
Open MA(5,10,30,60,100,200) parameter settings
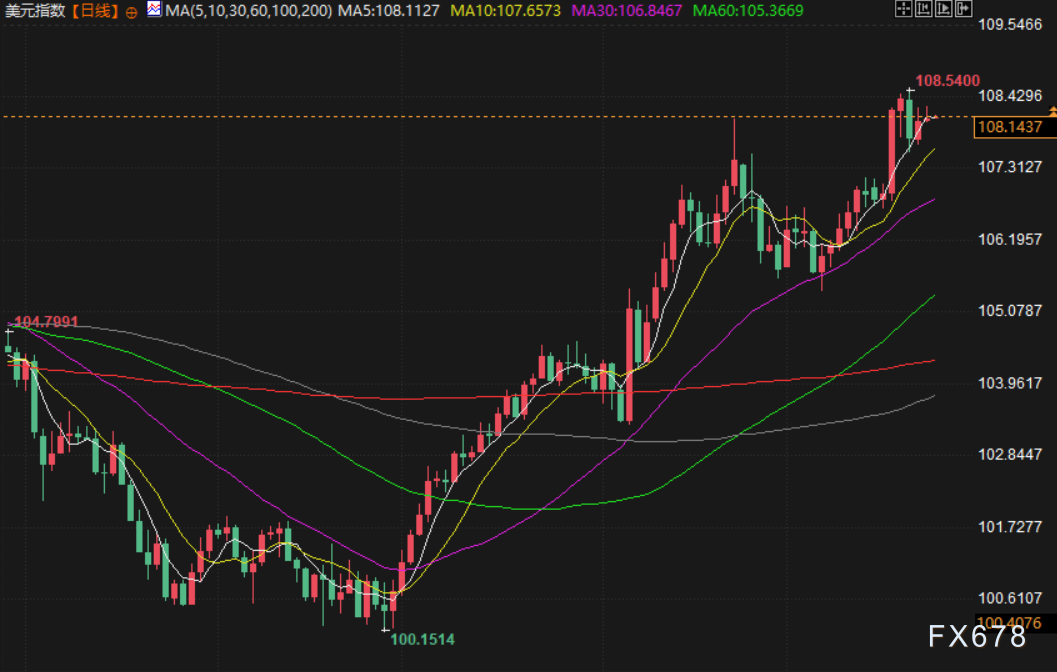click(x=248, y=11)
